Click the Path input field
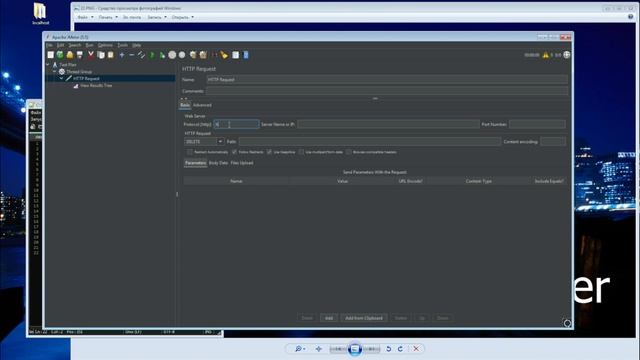 coord(369,141)
